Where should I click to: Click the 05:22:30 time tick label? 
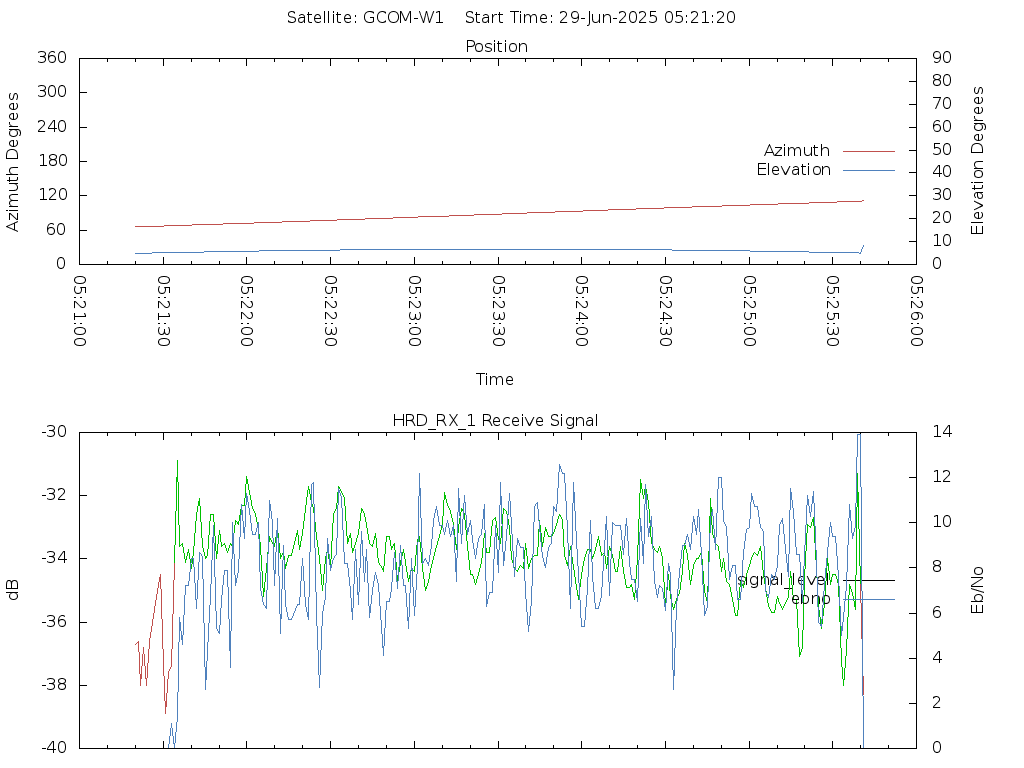(330, 311)
